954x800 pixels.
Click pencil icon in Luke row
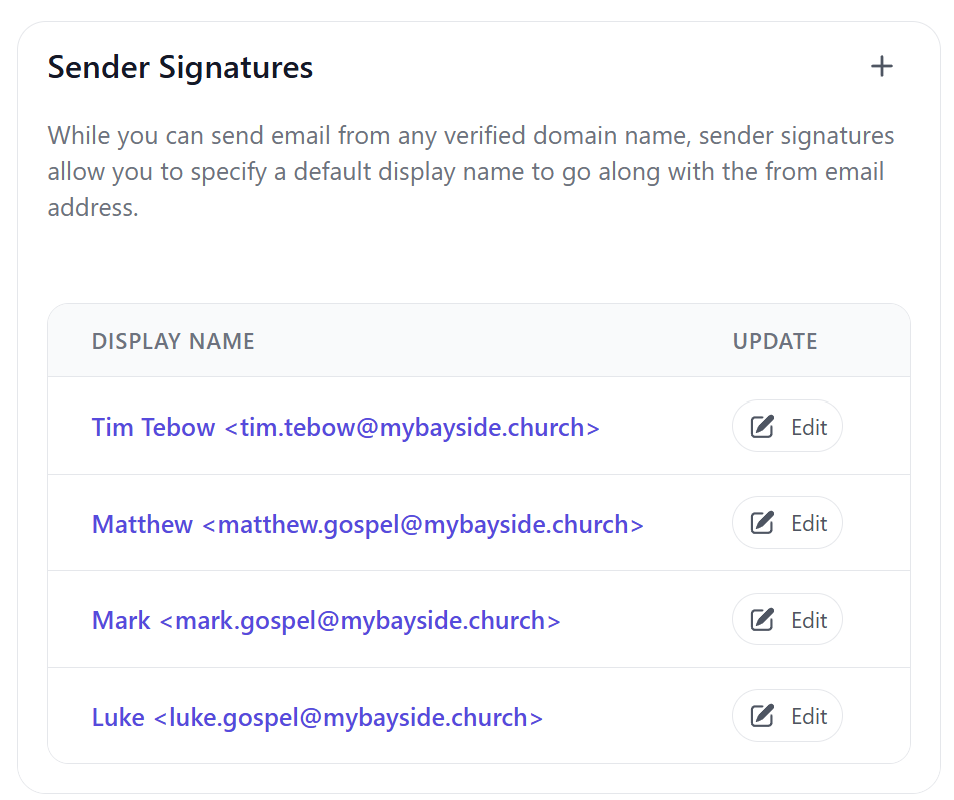coord(763,716)
